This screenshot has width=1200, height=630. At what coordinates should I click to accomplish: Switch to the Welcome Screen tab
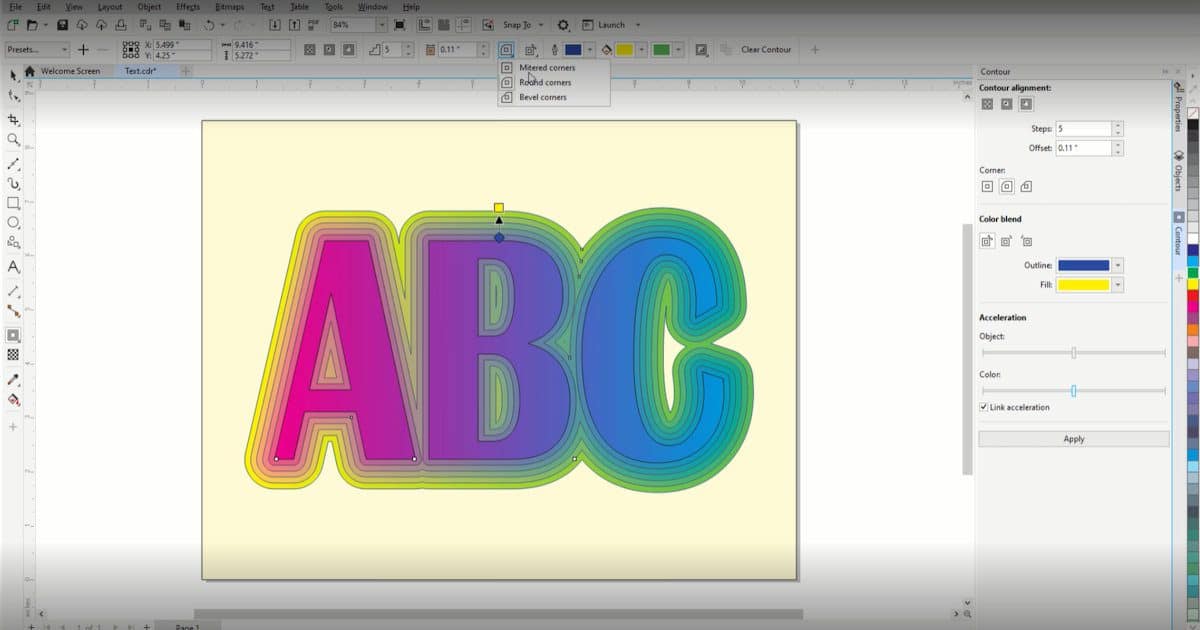click(70, 71)
